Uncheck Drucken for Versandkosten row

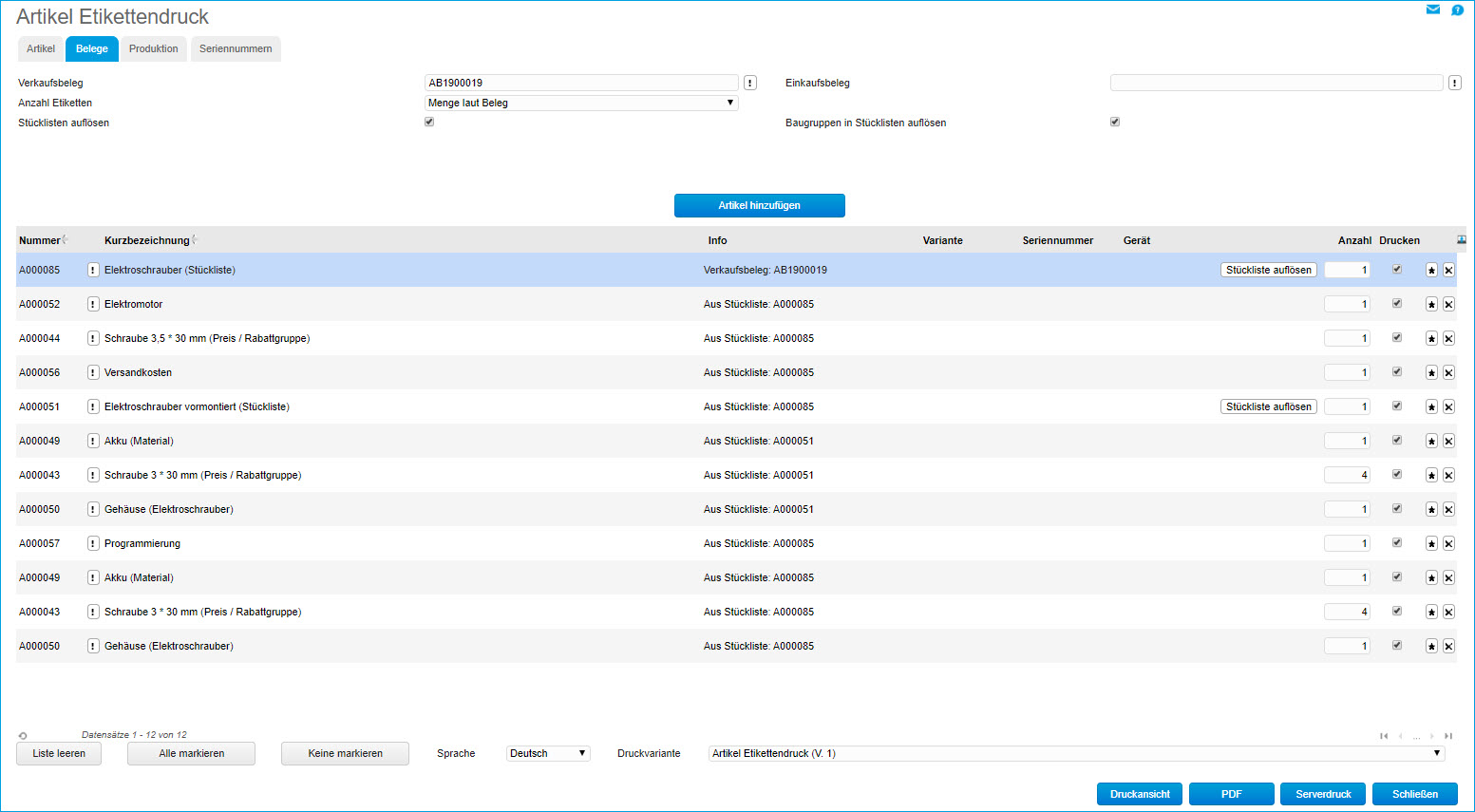coord(1397,371)
